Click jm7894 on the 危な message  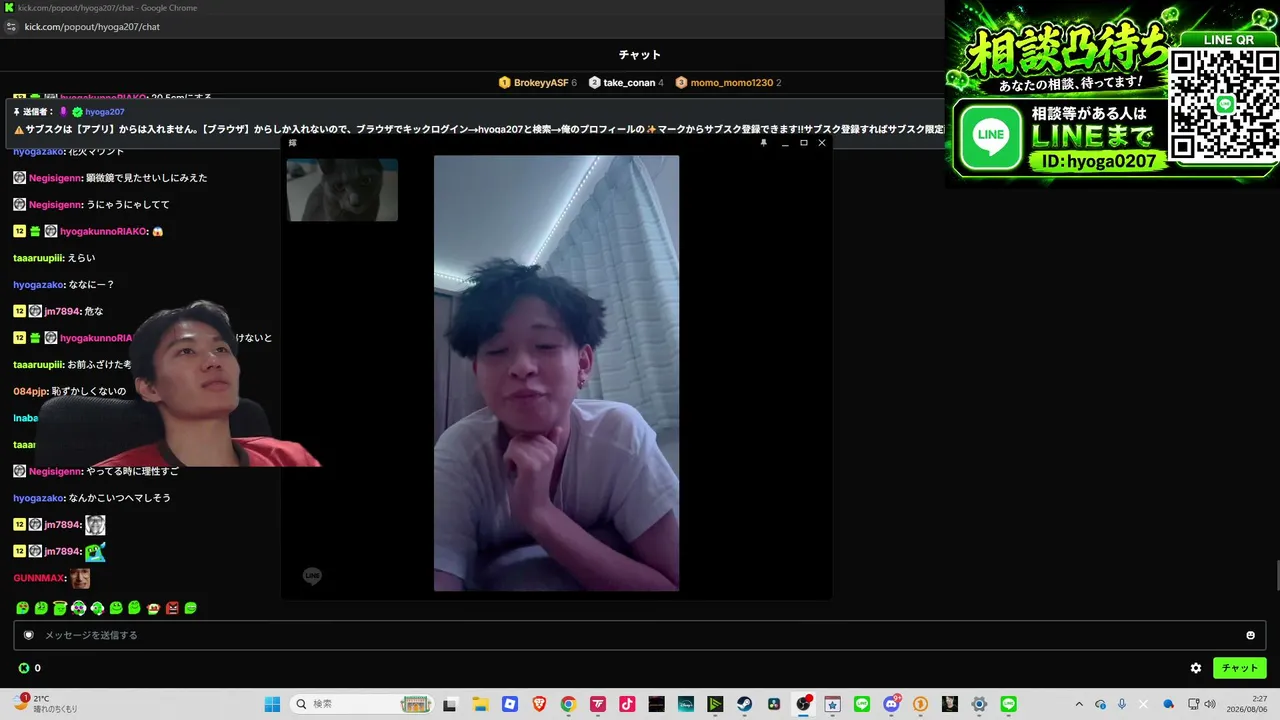coord(61,311)
